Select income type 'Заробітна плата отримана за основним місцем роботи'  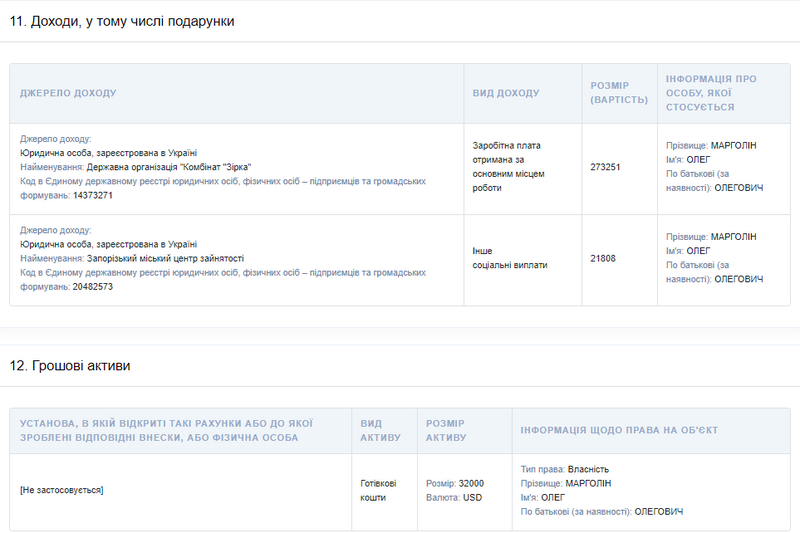508,167
